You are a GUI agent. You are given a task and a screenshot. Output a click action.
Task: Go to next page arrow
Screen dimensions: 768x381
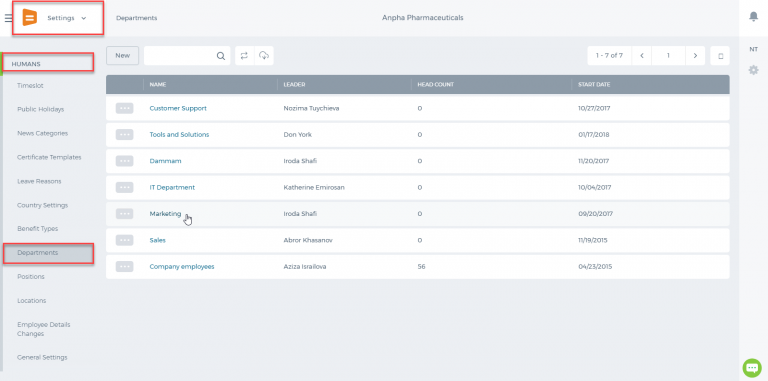(695, 56)
